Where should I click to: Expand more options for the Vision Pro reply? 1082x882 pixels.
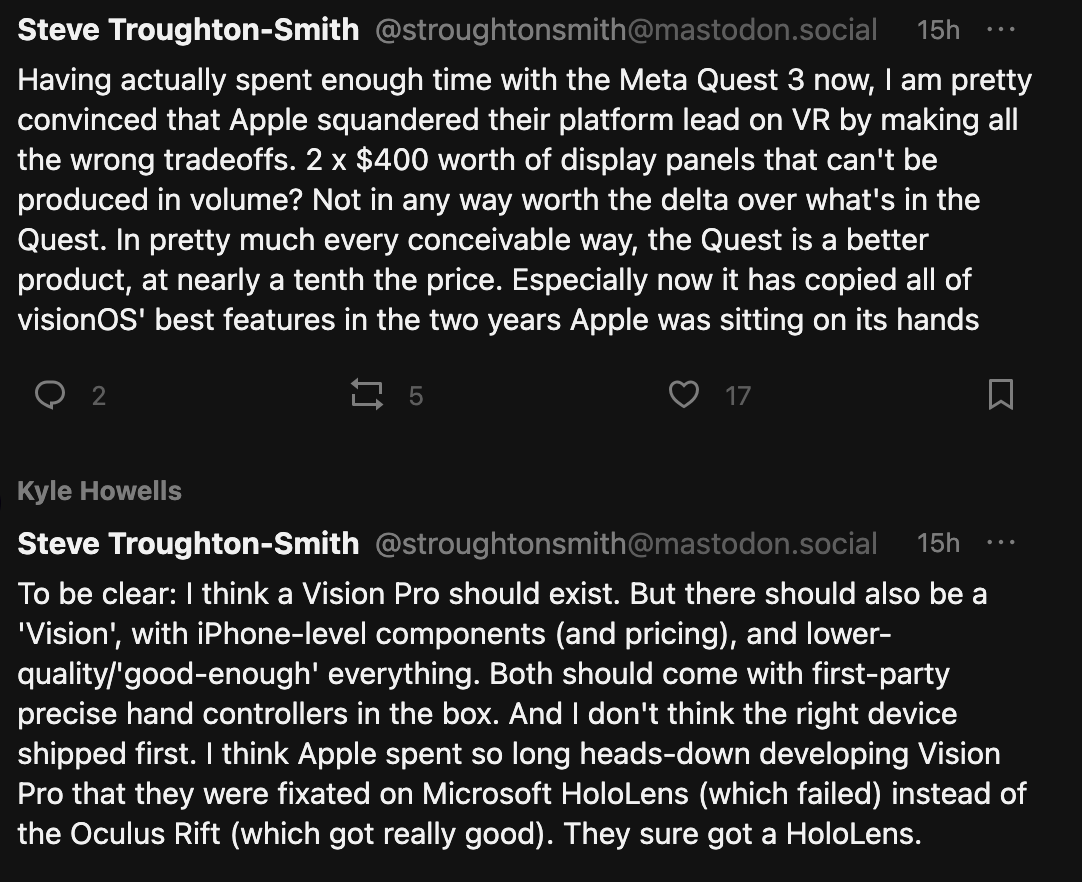click(1001, 543)
